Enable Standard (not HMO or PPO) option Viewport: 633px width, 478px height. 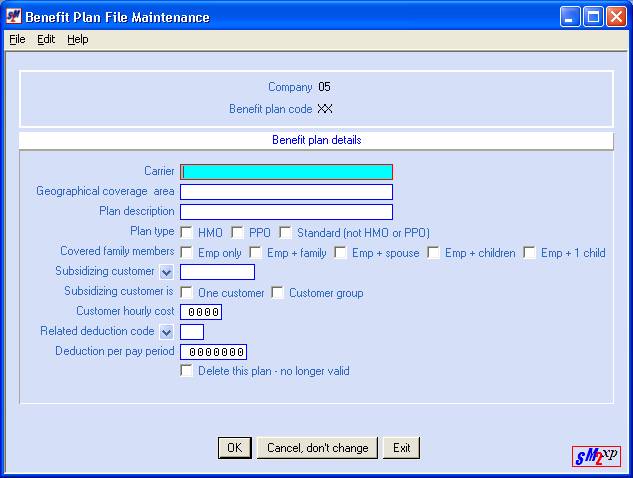(286, 233)
